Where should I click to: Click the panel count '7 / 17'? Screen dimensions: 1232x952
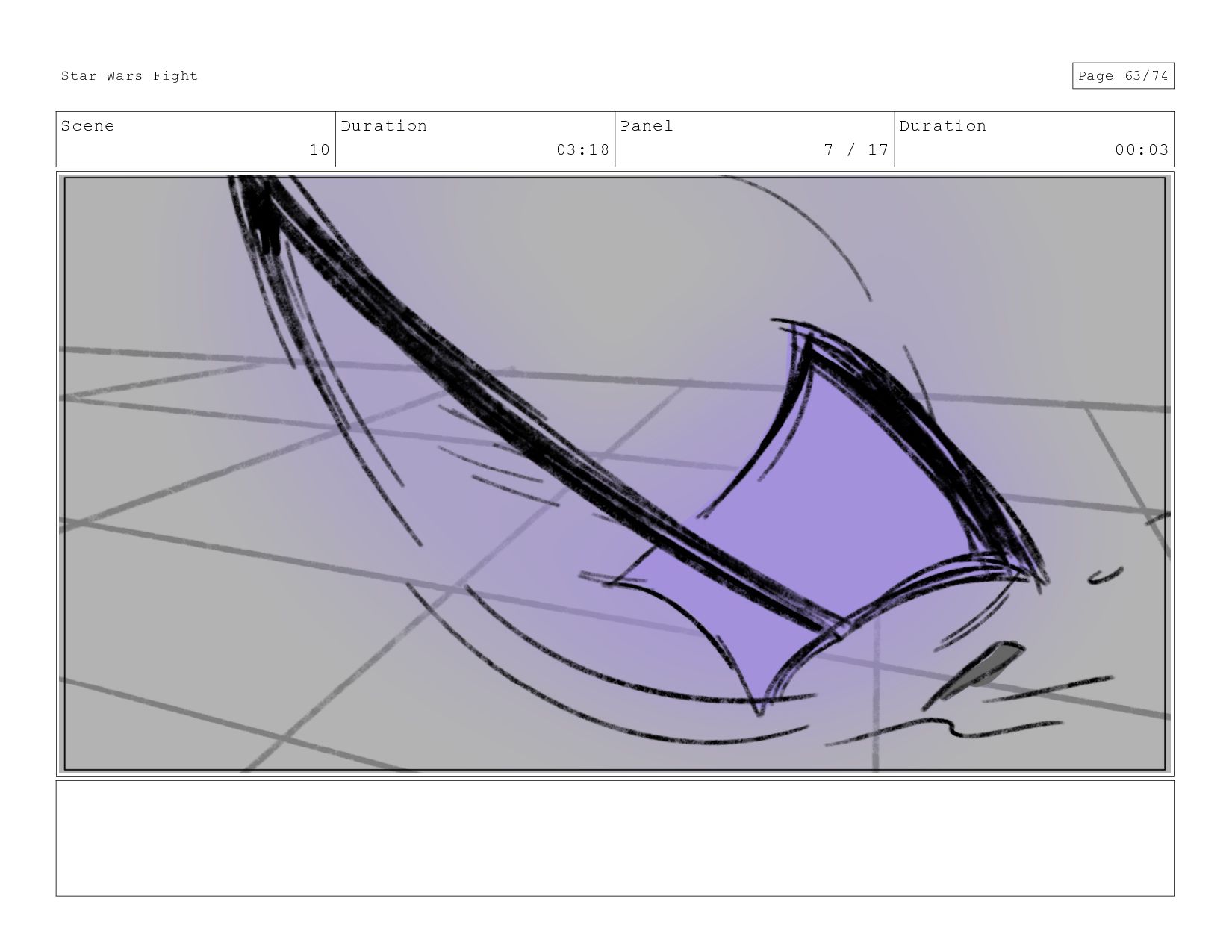tap(856, 149)
